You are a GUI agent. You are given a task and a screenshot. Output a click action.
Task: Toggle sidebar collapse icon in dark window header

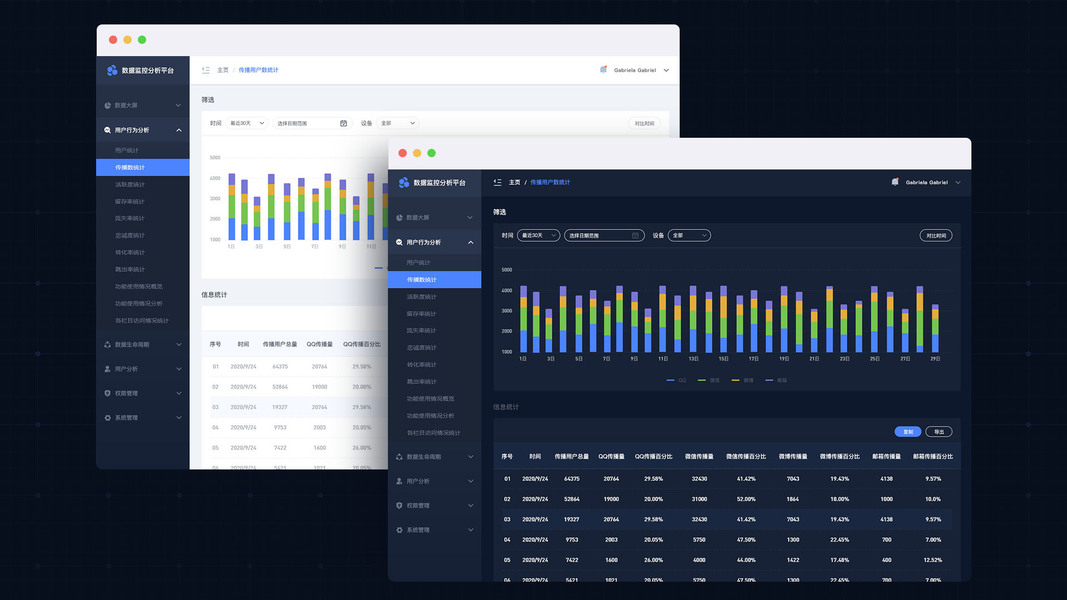coord(497,182)
